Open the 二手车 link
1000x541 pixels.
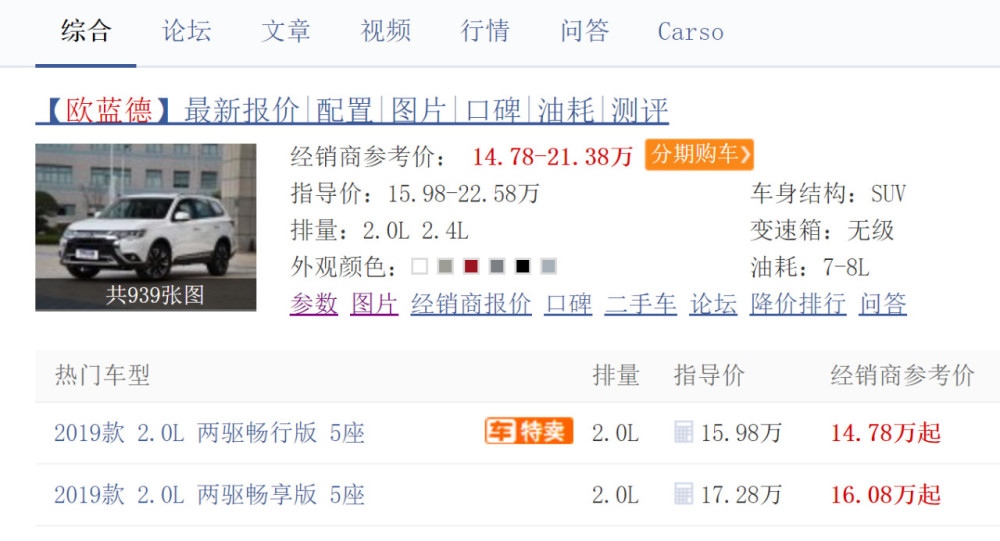point(640,304)
